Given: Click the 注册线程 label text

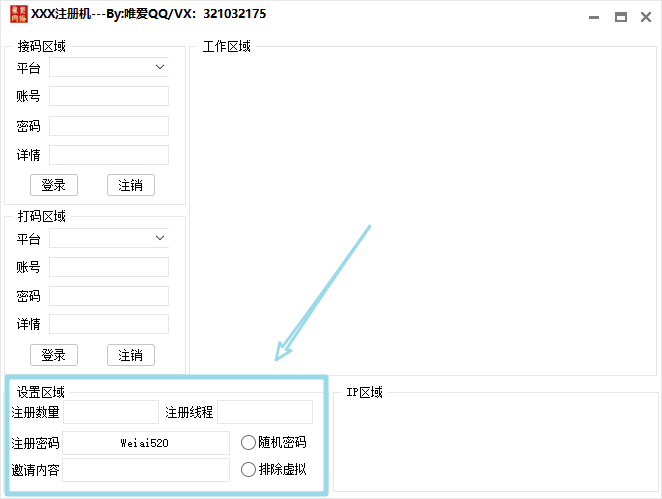Looking at the screenshot, I should (189, 412).
